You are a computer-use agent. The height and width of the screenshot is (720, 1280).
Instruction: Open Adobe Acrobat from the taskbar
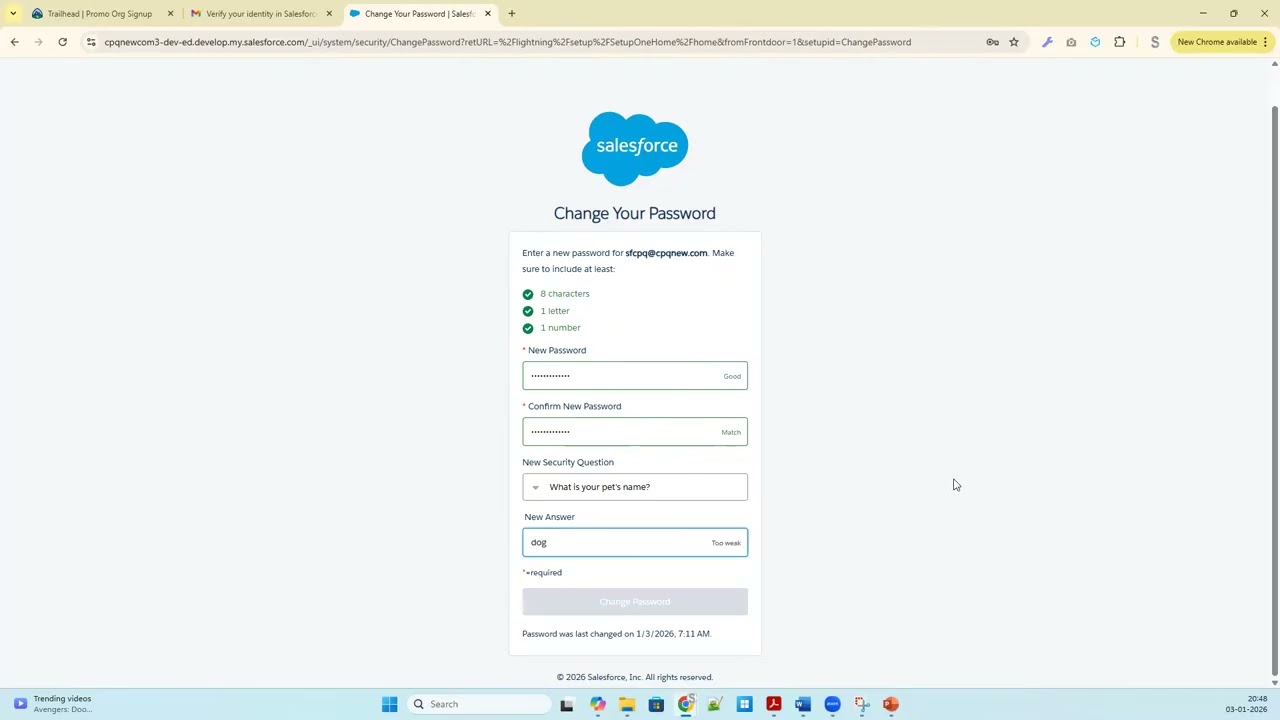point(773,704)
